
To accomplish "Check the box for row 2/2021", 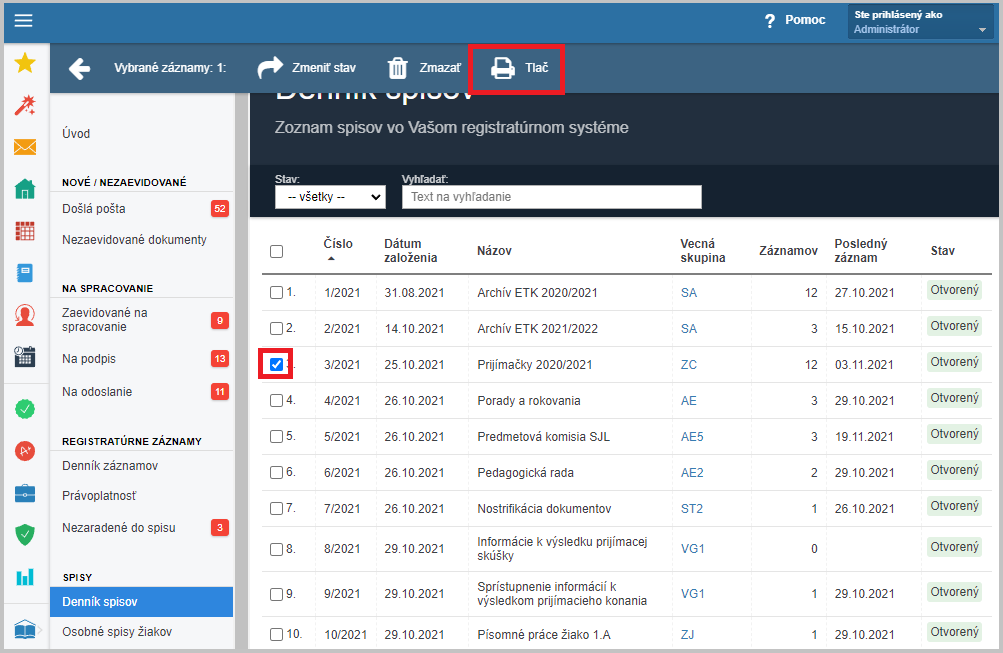I will [x=276, y=328].
